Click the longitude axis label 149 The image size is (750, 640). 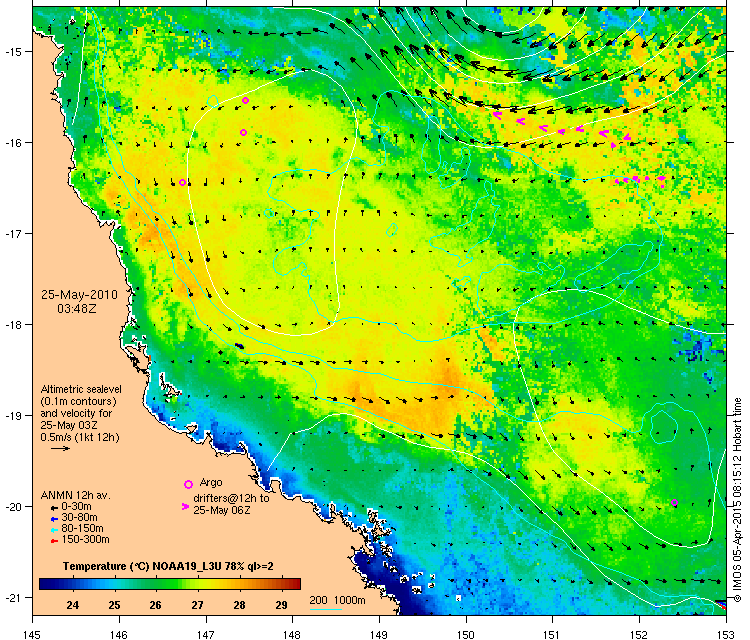379,635
